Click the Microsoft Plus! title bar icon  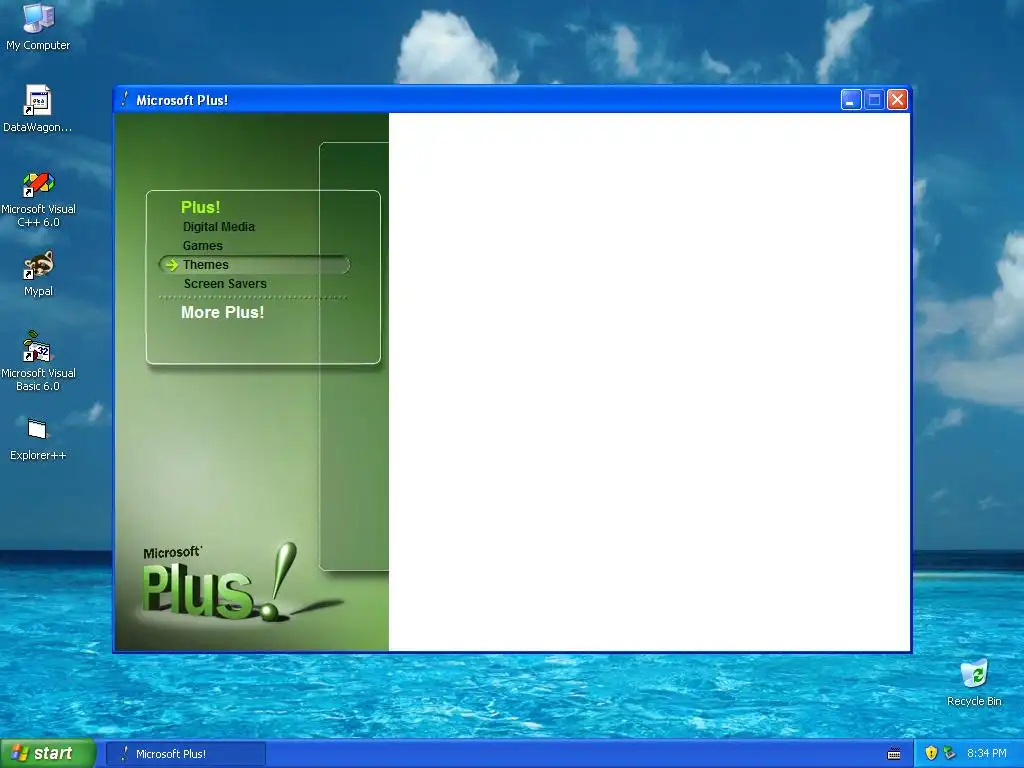(x=125, y=99)
